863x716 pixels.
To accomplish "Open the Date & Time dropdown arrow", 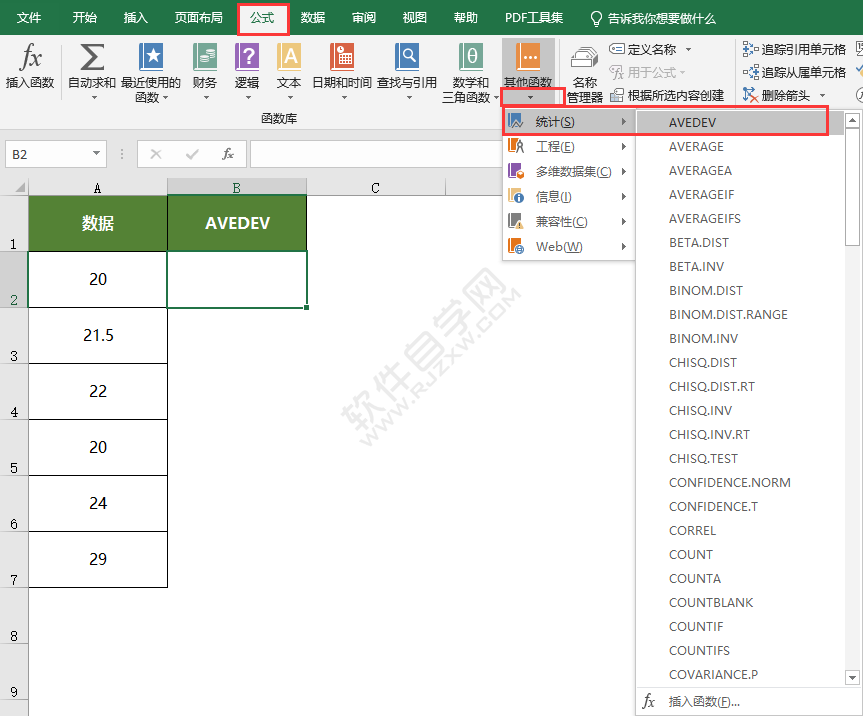I will point(345,98).
